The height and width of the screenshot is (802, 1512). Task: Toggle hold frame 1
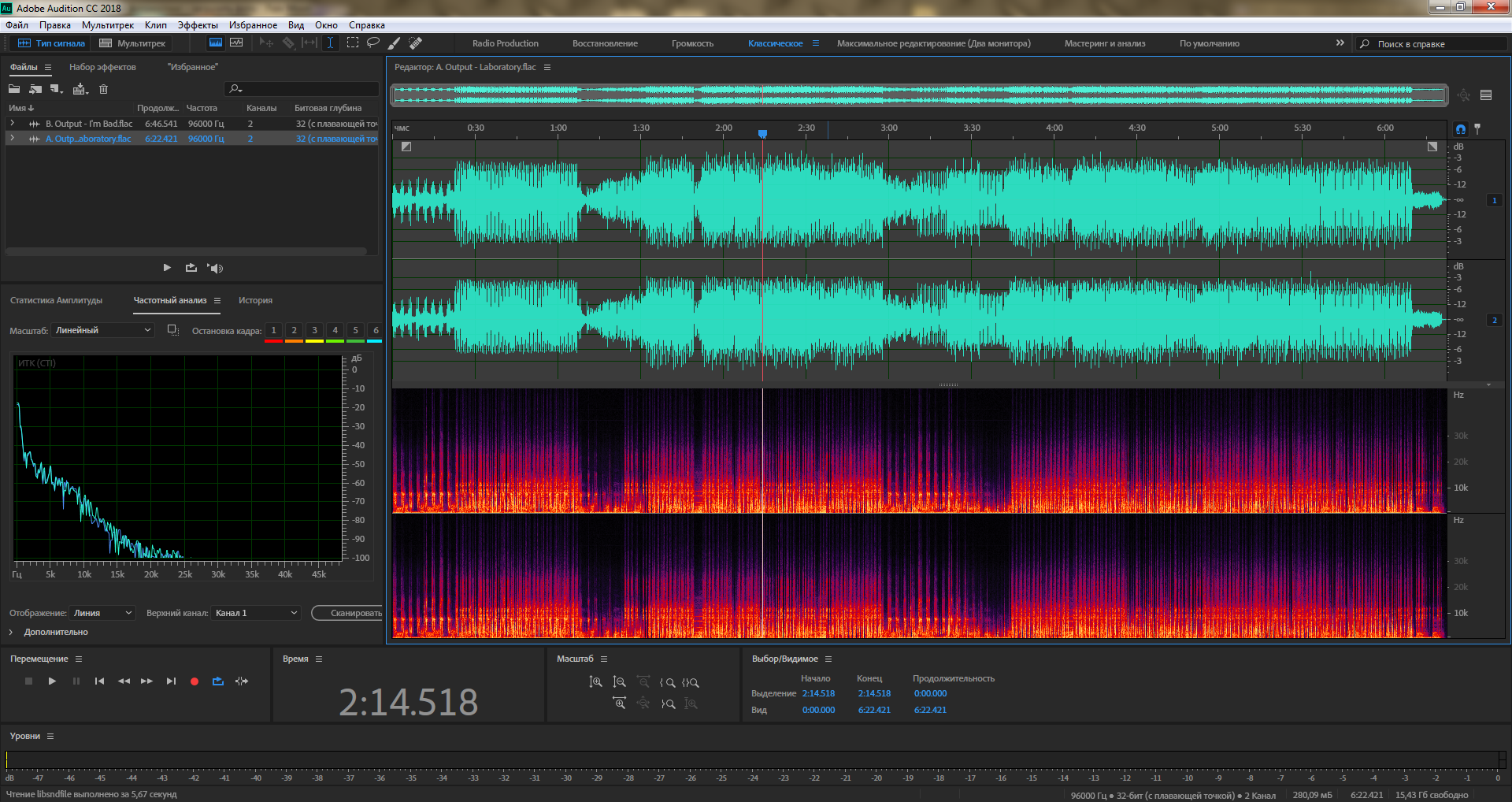point(273,331)
